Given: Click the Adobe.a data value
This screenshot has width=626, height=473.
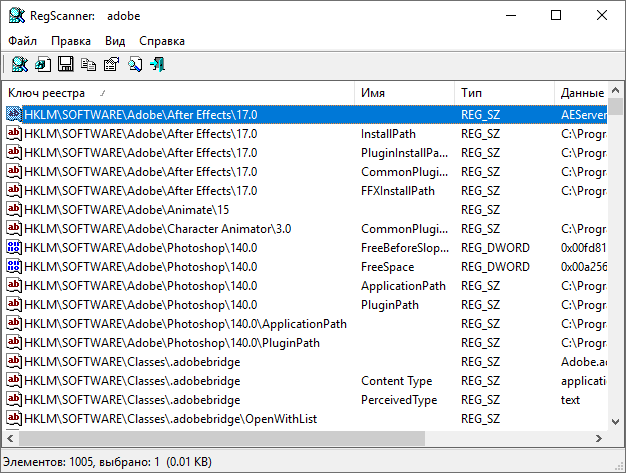Looking at the screenshot, I should tap(584, 362).
